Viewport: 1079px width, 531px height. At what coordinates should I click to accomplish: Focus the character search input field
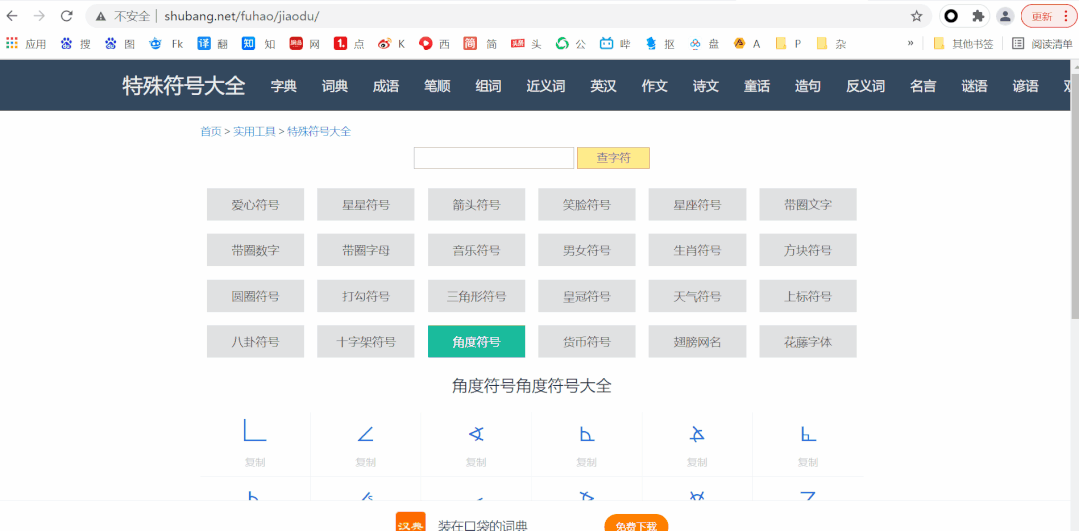[x=493, y=158]
